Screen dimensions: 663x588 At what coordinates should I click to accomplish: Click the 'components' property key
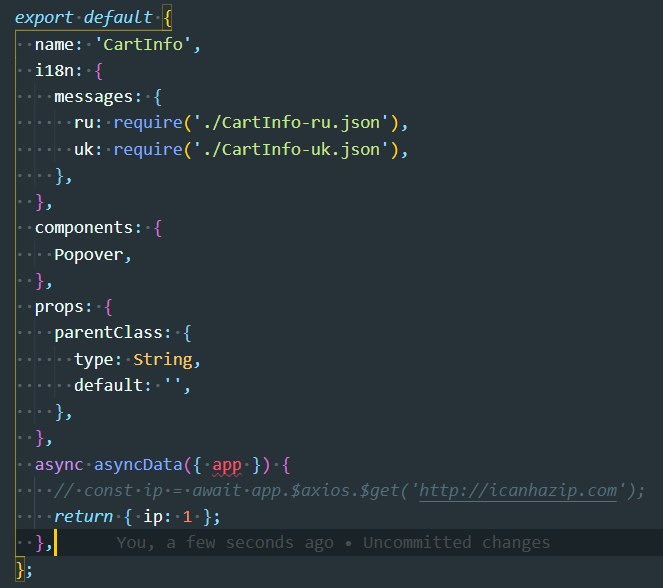[84, 228]
